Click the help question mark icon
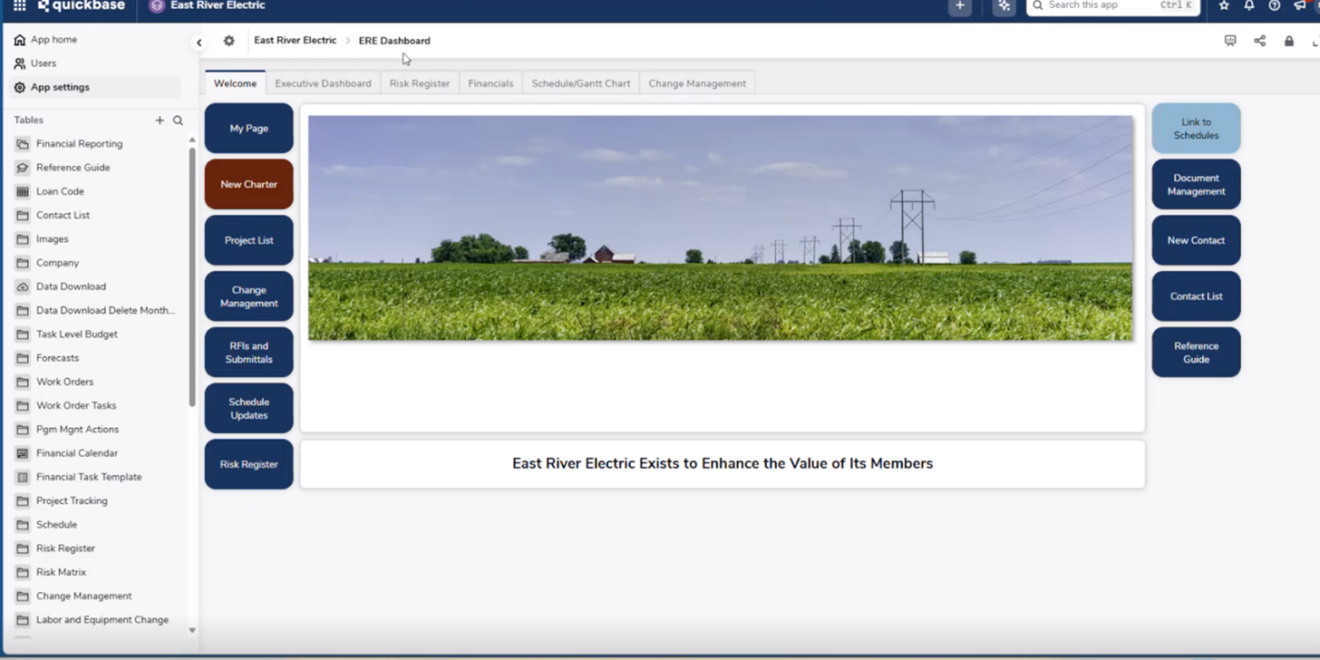This screenshot has width=1320, height=660. (x=1274, y=6)
